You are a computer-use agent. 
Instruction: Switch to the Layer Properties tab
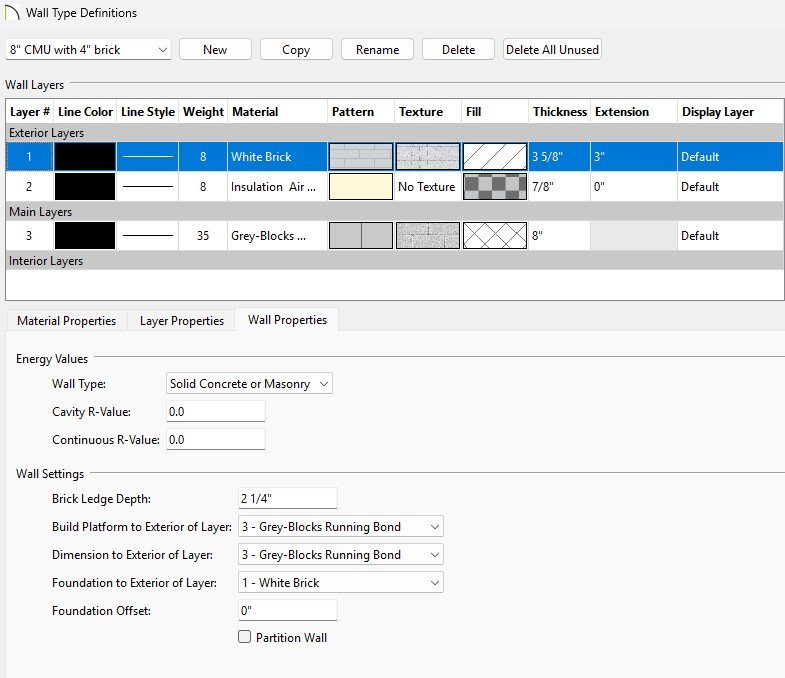point(181,320)
